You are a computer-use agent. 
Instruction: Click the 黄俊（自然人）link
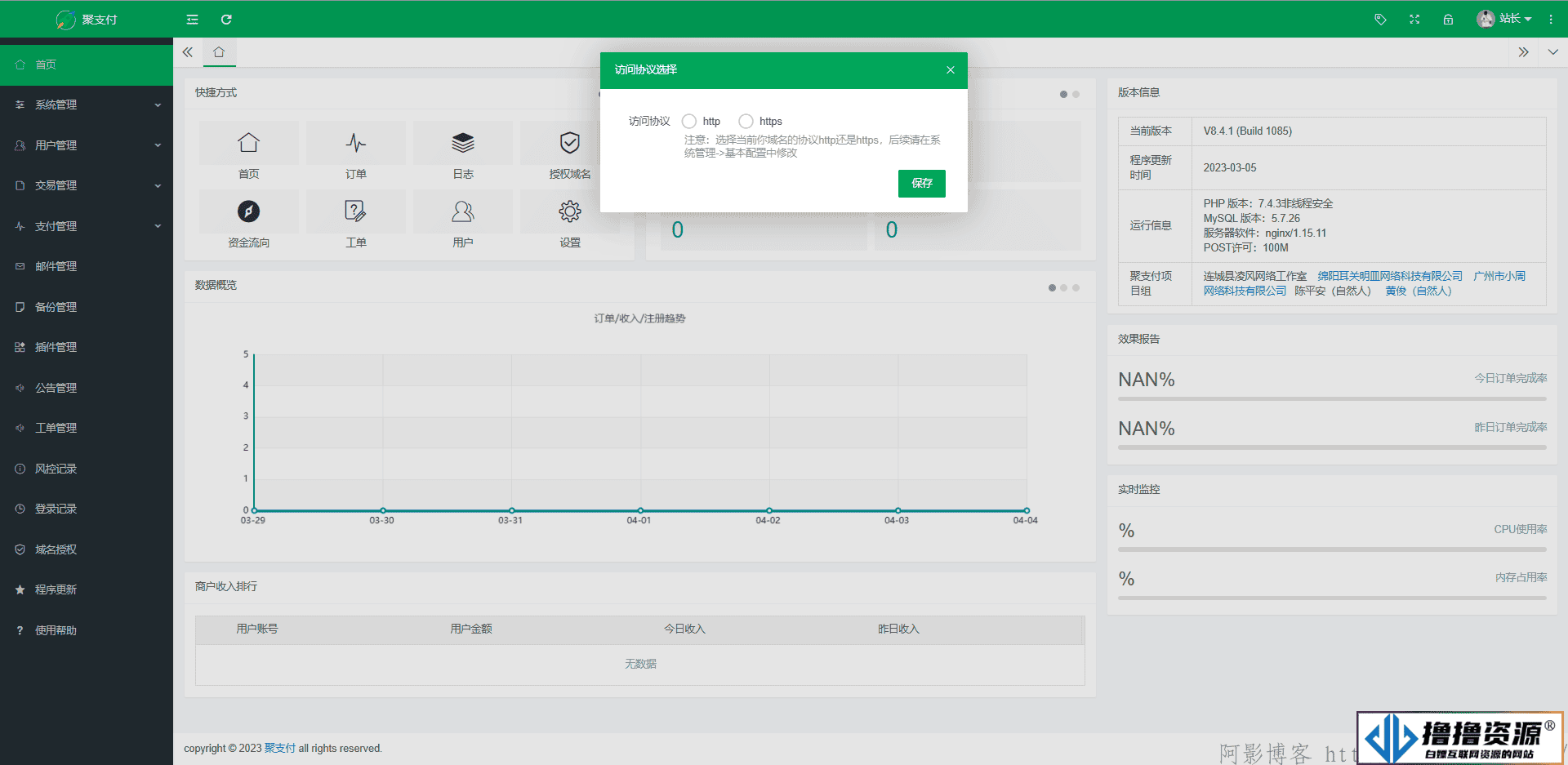(1419, 291)
